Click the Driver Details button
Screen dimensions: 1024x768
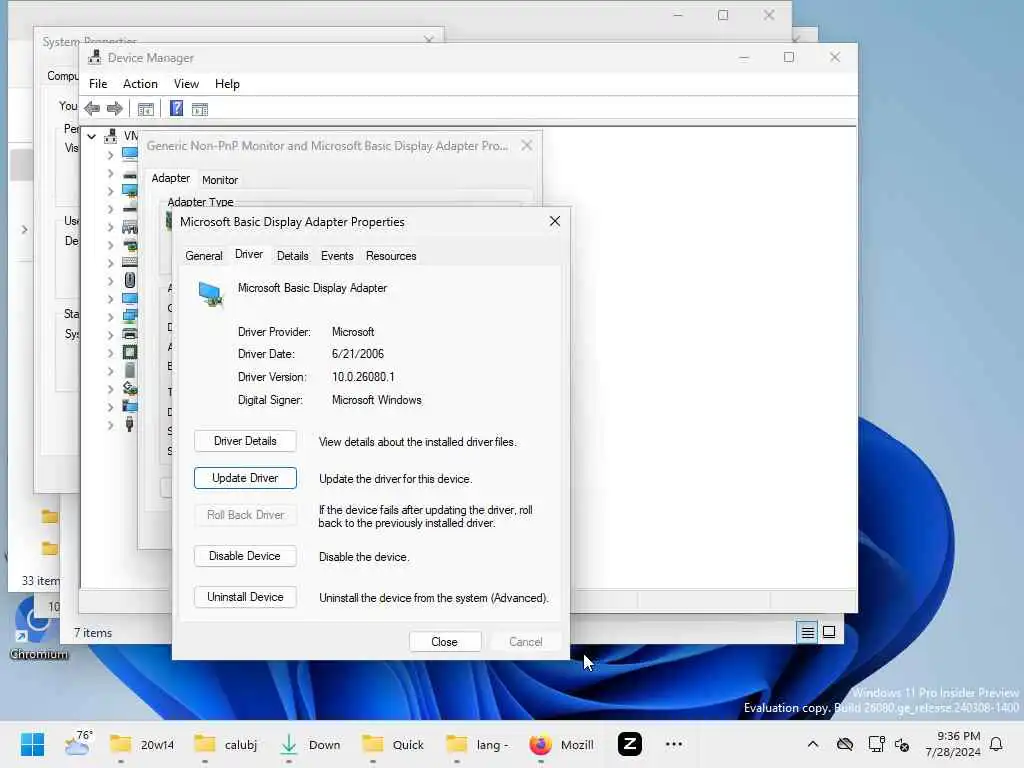(245, 441)
